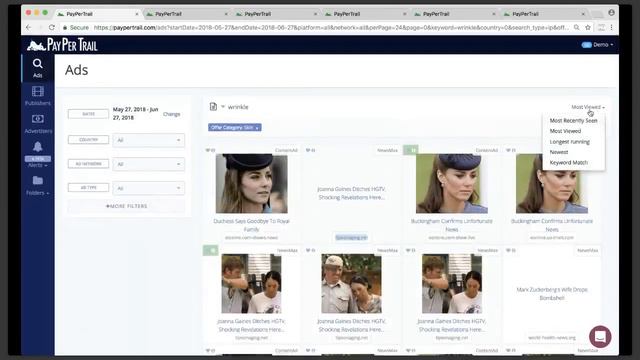The image size is (640, 360).
Task: Reload the page with the refresh icon
Action: 51,27
